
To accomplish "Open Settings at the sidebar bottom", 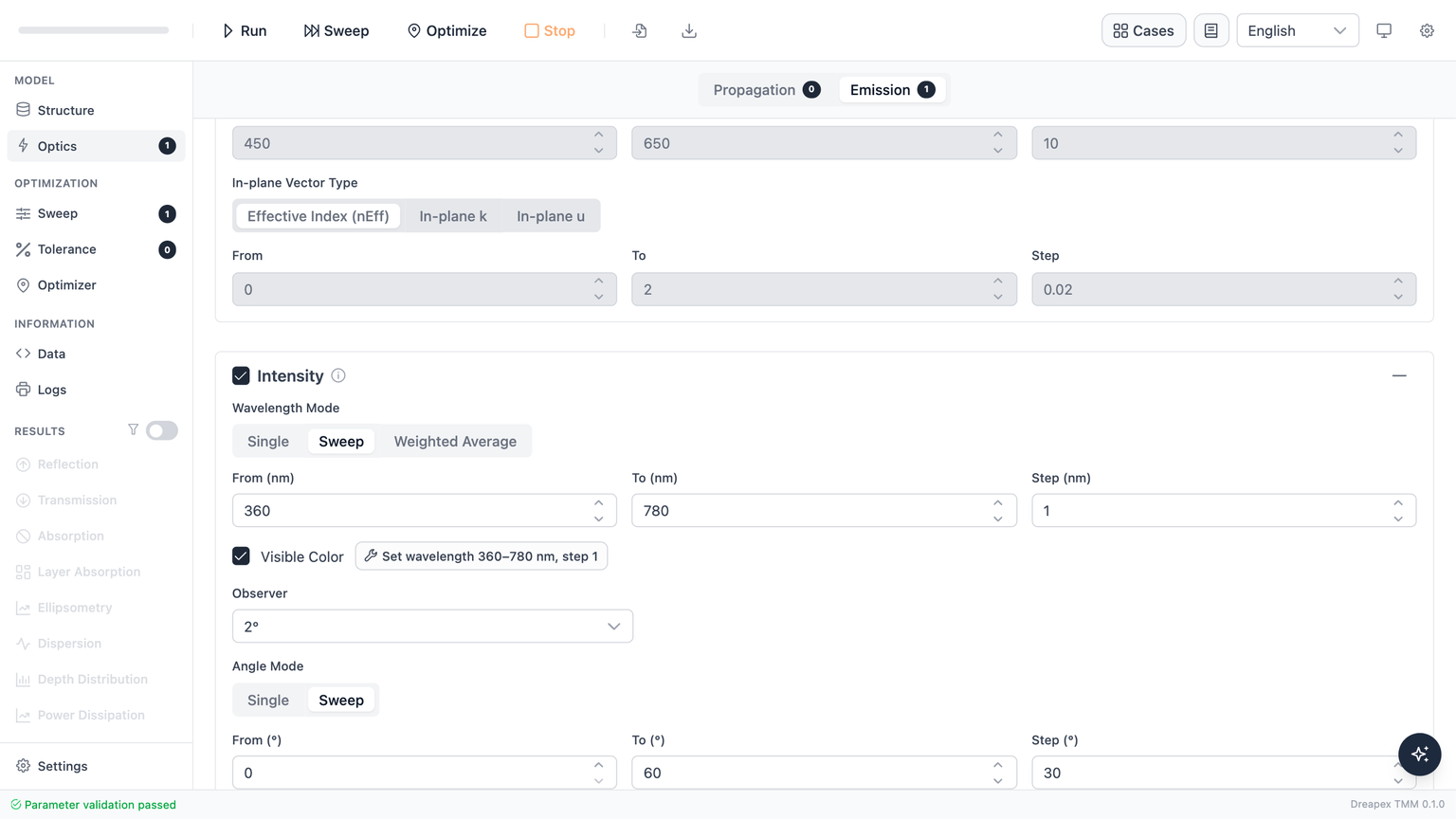I will pos(96,766).
